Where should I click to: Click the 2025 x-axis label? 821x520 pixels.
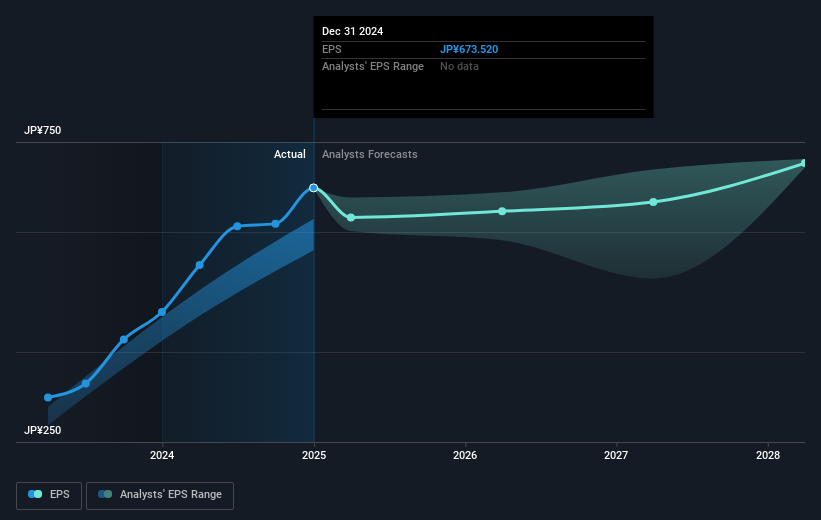[314, 455]
